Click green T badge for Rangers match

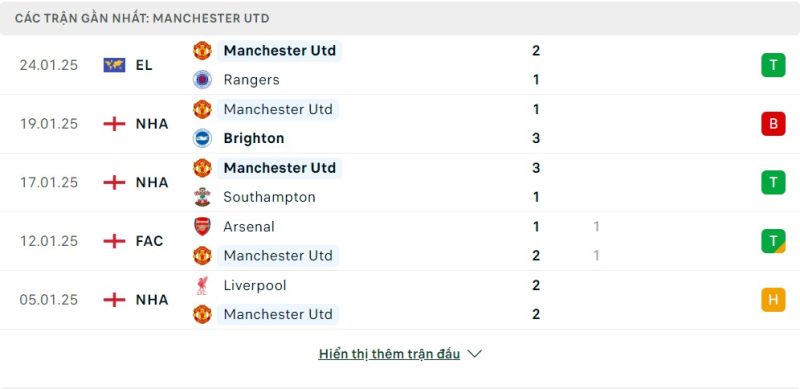pyautogui.click(x=773, y=65)
